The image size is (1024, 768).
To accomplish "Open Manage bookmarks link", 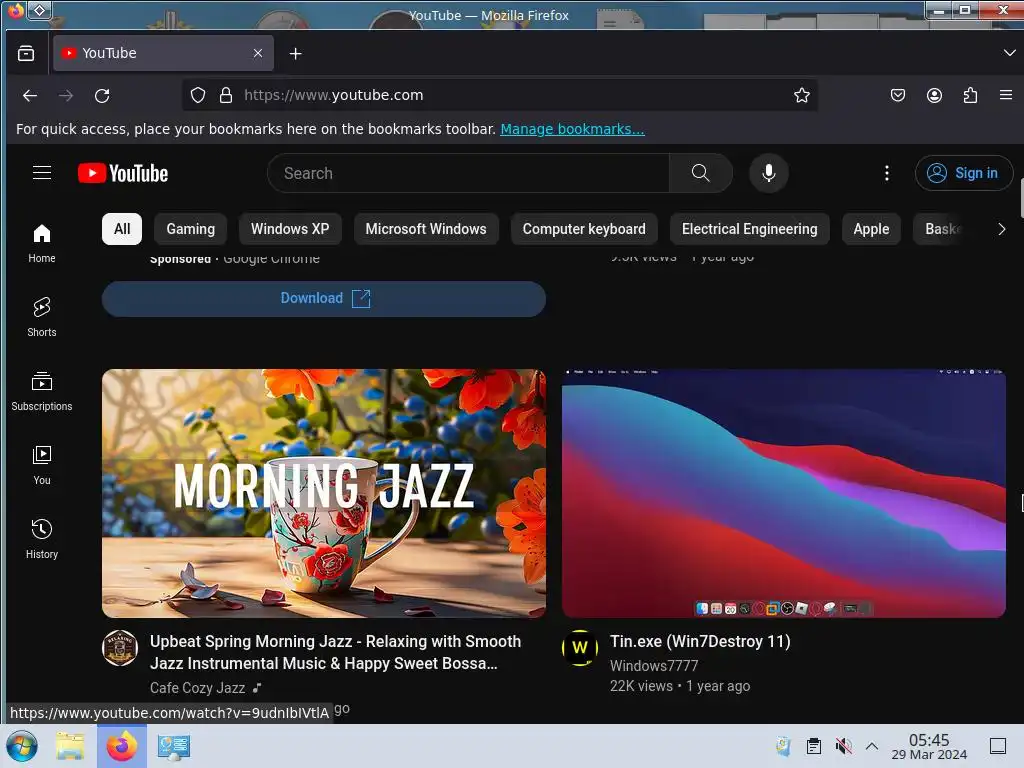I will [572, 129].
